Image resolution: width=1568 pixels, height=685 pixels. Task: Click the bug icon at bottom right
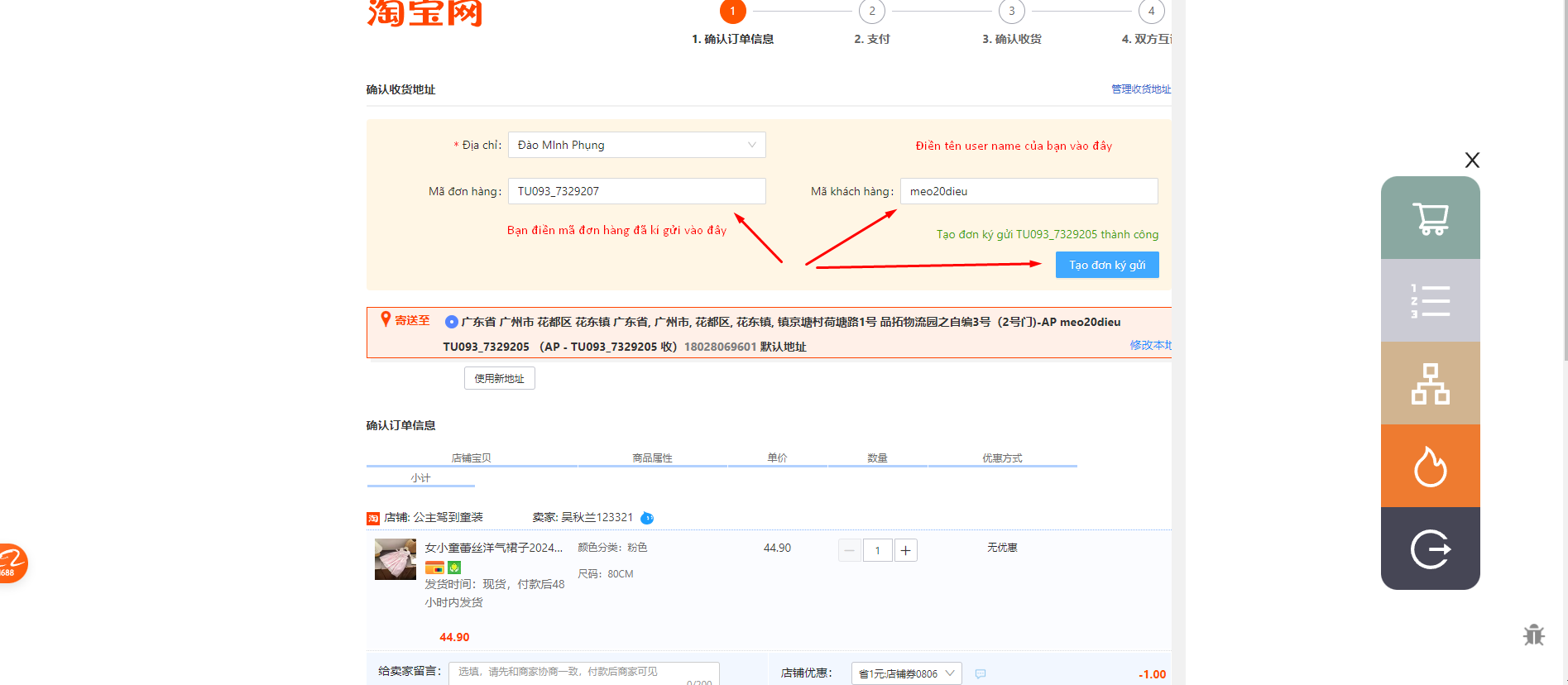tap(1533, 635)
